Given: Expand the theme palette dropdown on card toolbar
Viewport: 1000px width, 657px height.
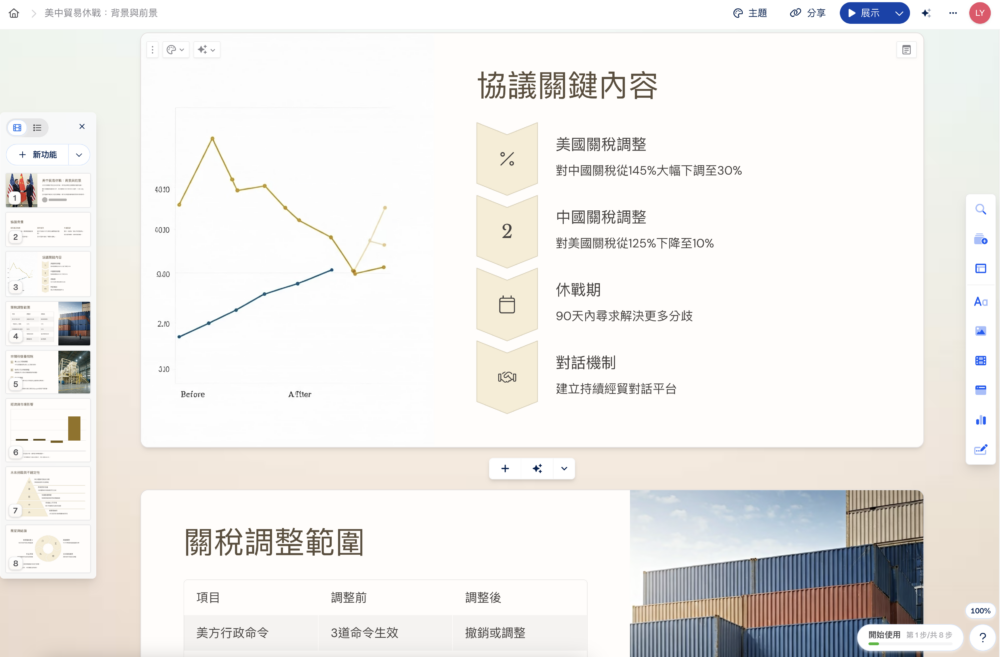Looking at the screenshot, I should 182,49.
